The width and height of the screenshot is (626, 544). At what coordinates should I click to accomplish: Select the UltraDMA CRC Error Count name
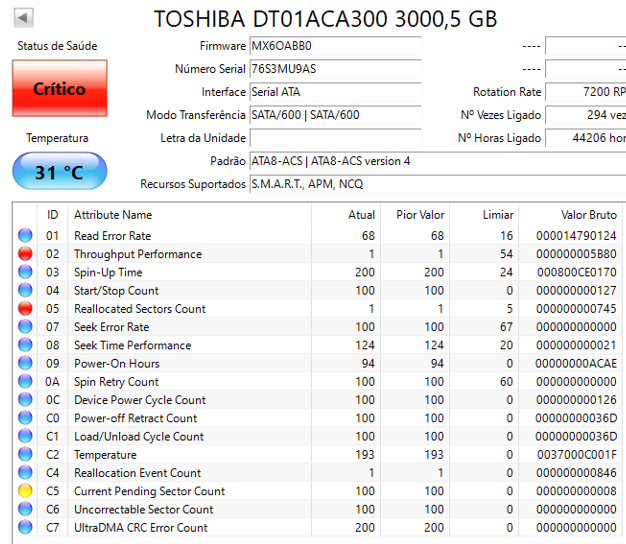(x=141, y=528)
